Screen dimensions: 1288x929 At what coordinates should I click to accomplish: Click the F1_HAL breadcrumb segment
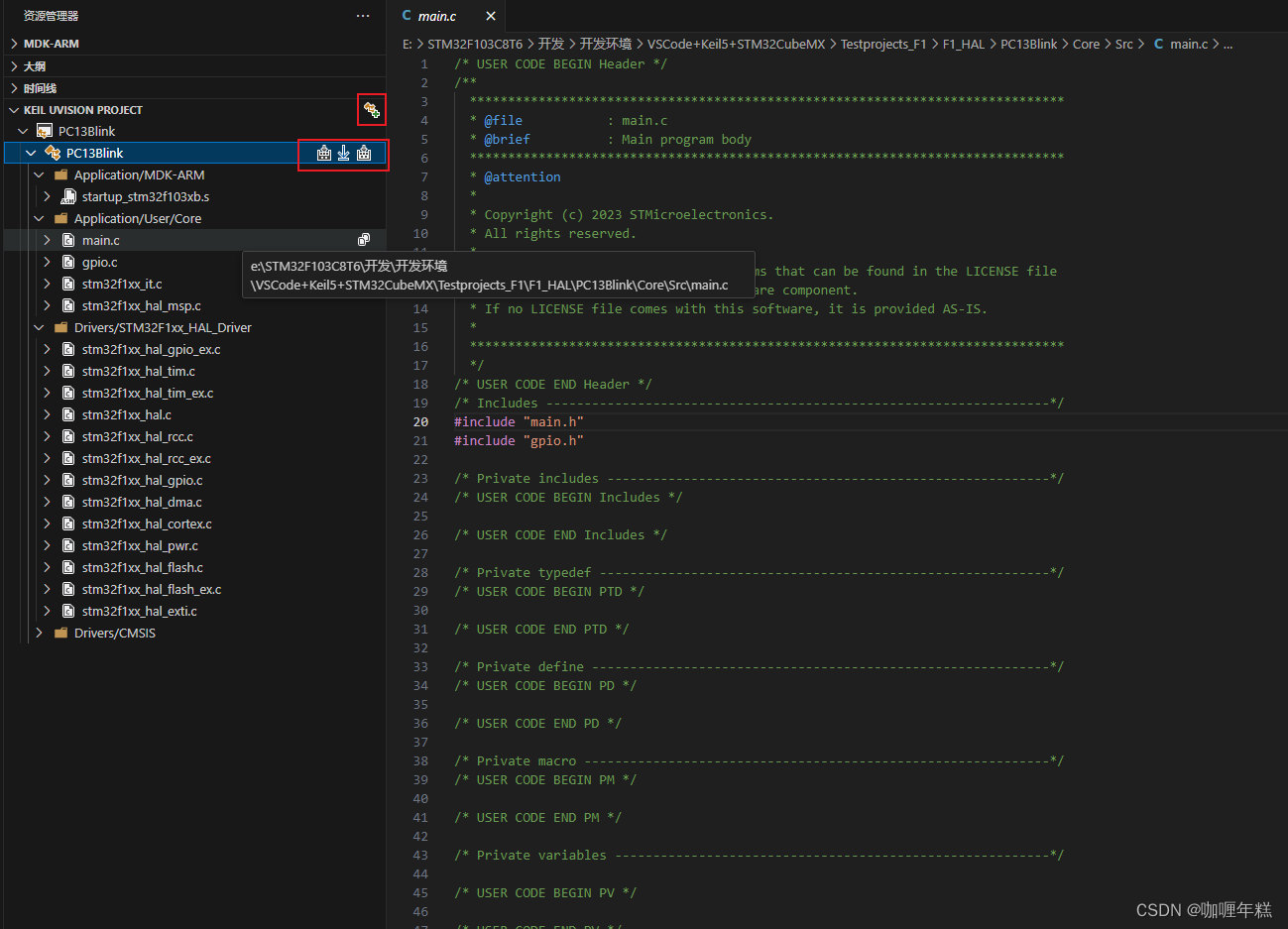pos(964,44)
